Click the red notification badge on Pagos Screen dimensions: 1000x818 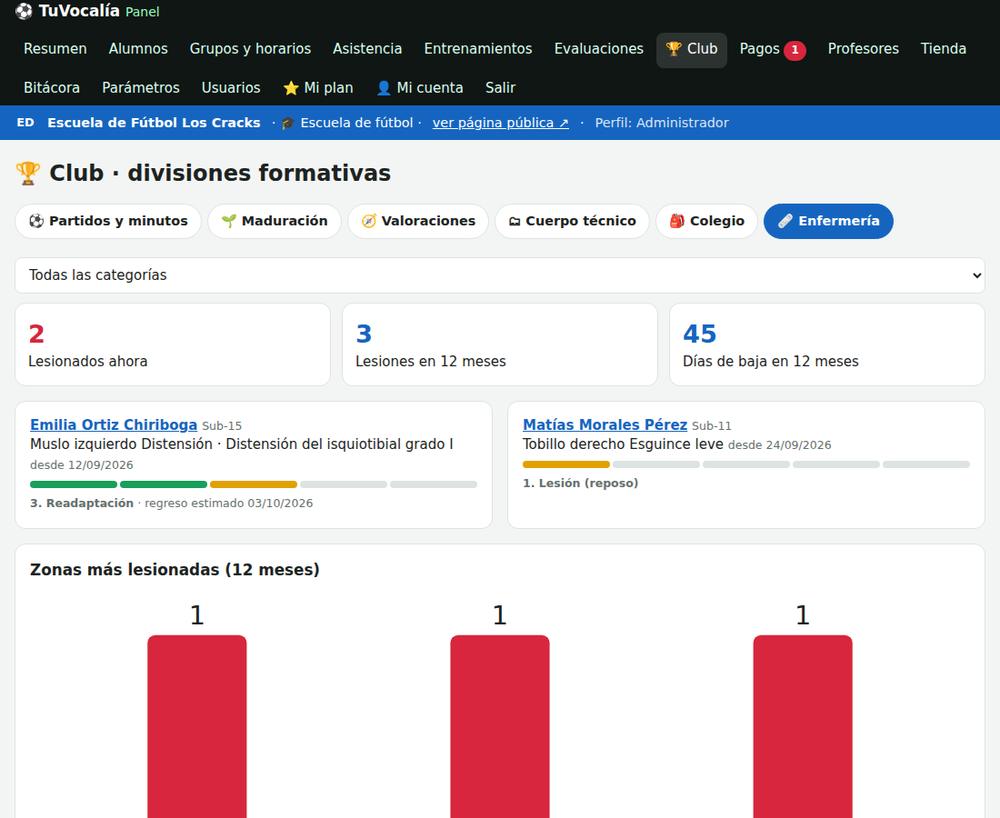795,50
